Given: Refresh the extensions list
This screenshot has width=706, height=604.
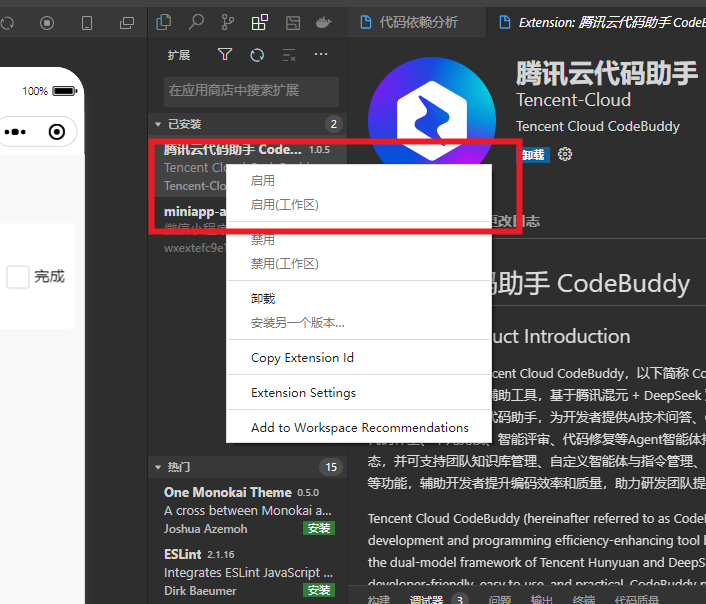Looking at the screenshot, I should click(257, 55).
